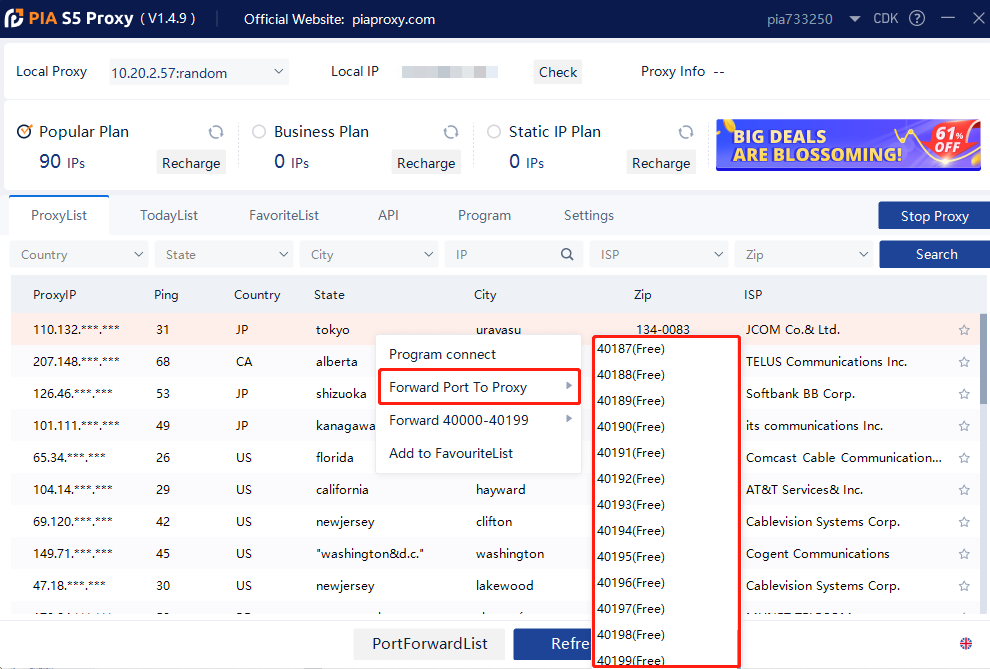The image size is (990, 669).
Task: Choose Add to FavouriteList menu item
Action: click(x=478, y=453)
